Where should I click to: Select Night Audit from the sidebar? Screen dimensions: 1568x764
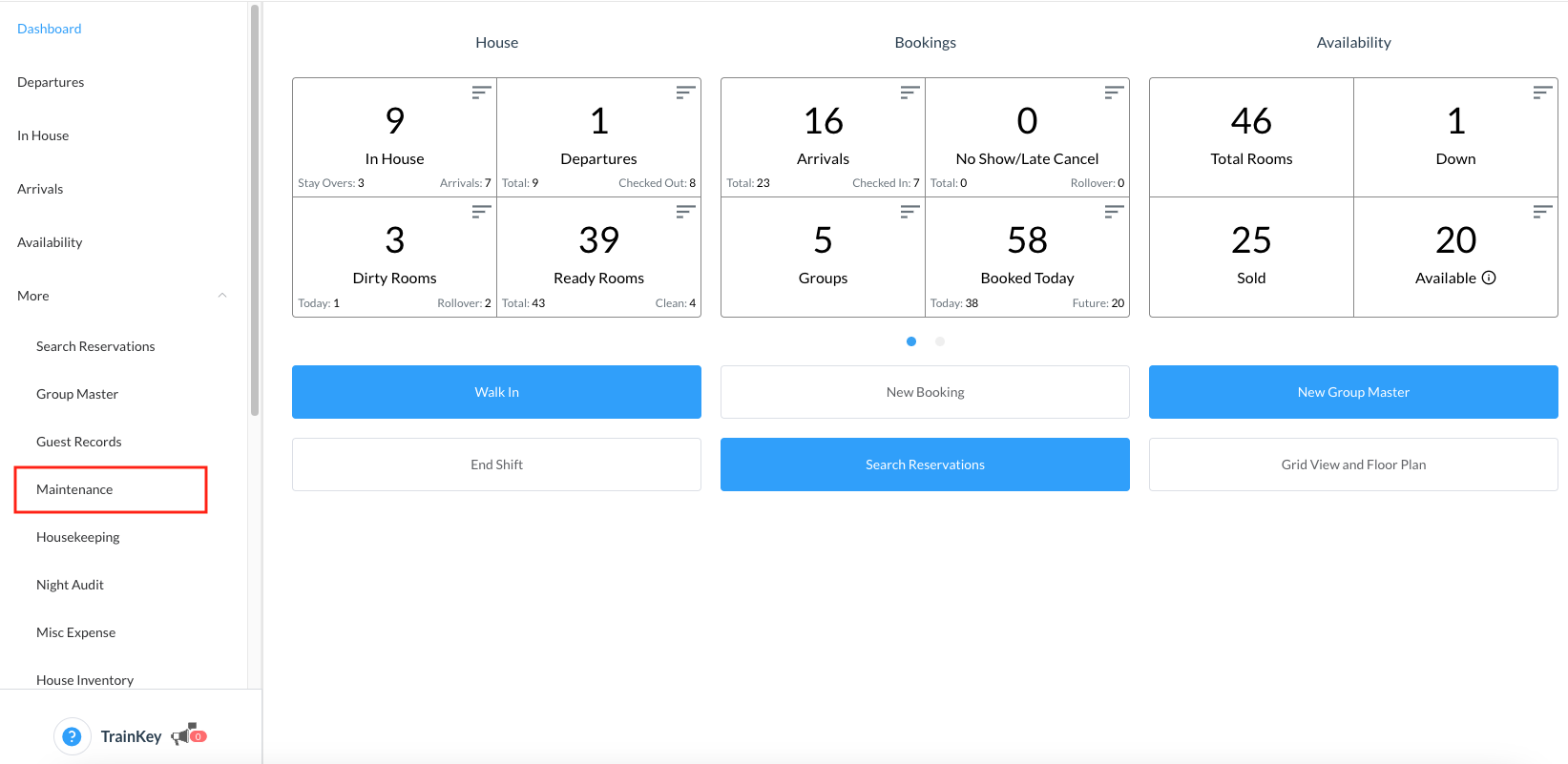(70, 585)
